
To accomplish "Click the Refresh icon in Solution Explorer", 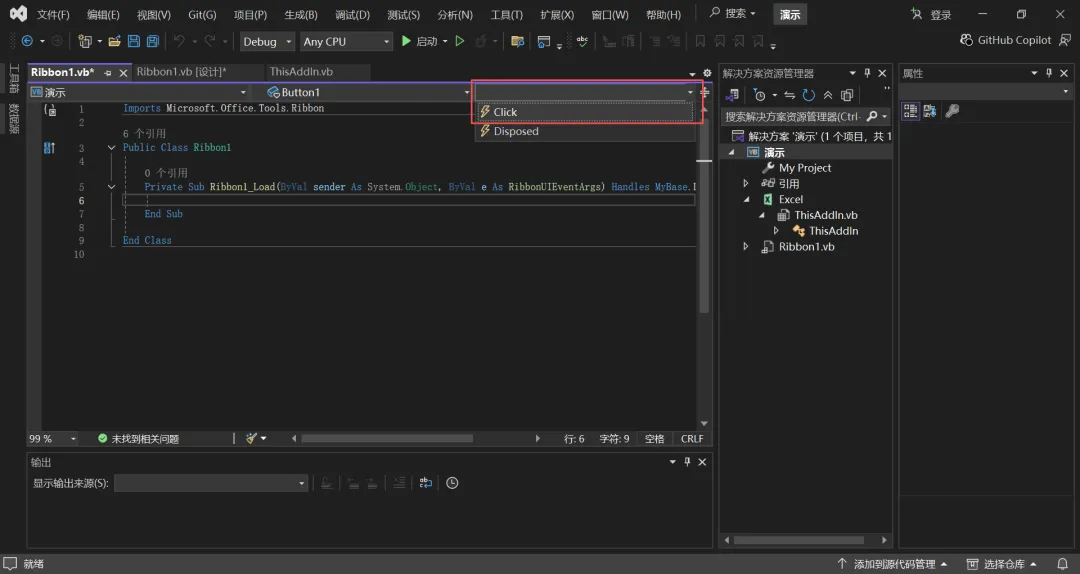I will tap(808, 95).
